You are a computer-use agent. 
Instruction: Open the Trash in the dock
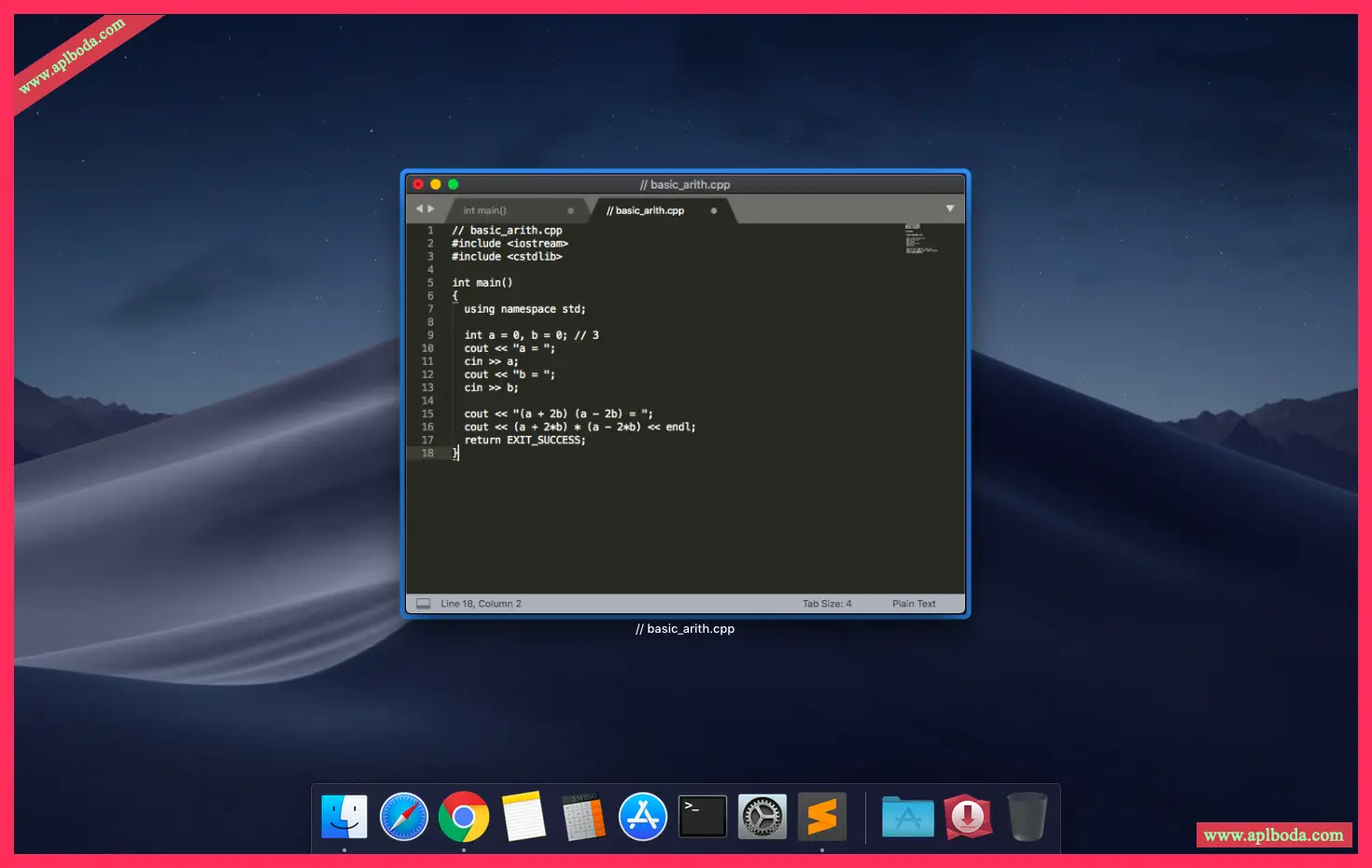[1028, 817]
